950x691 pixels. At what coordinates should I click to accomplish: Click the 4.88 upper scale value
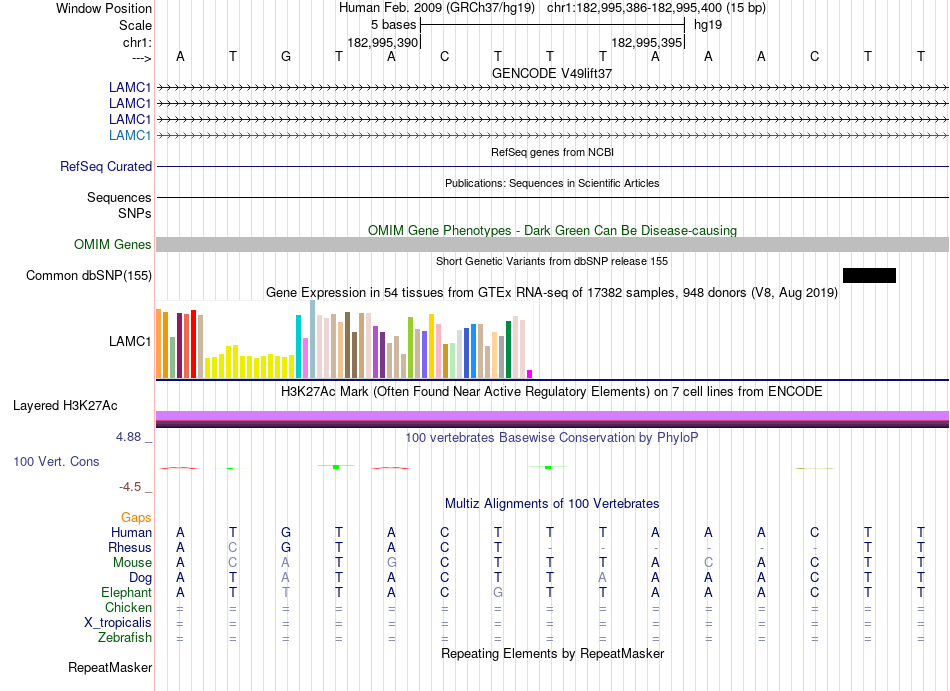click(x=128, y=437)
